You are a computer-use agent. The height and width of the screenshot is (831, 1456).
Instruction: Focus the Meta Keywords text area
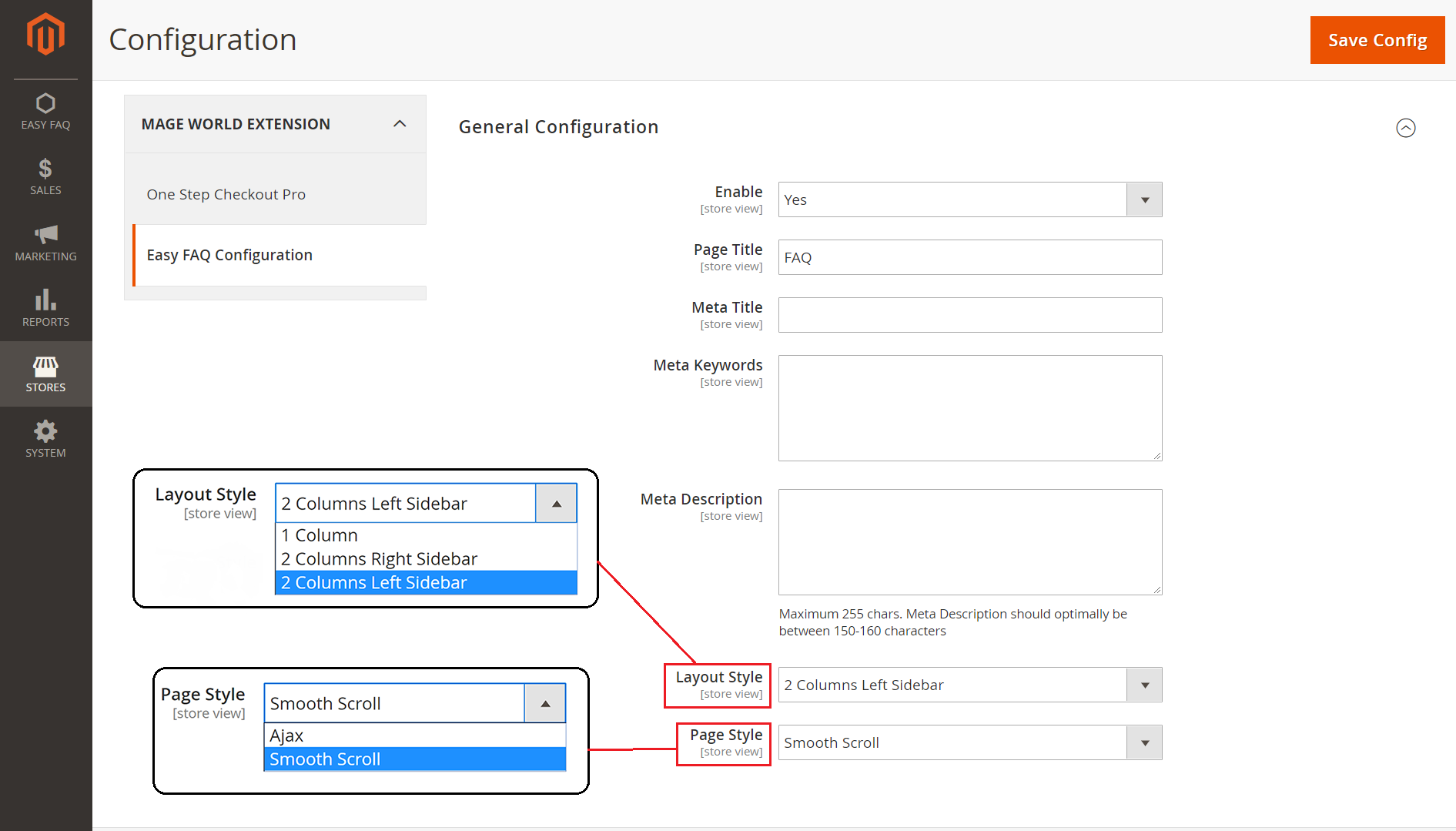coord(970,408)
